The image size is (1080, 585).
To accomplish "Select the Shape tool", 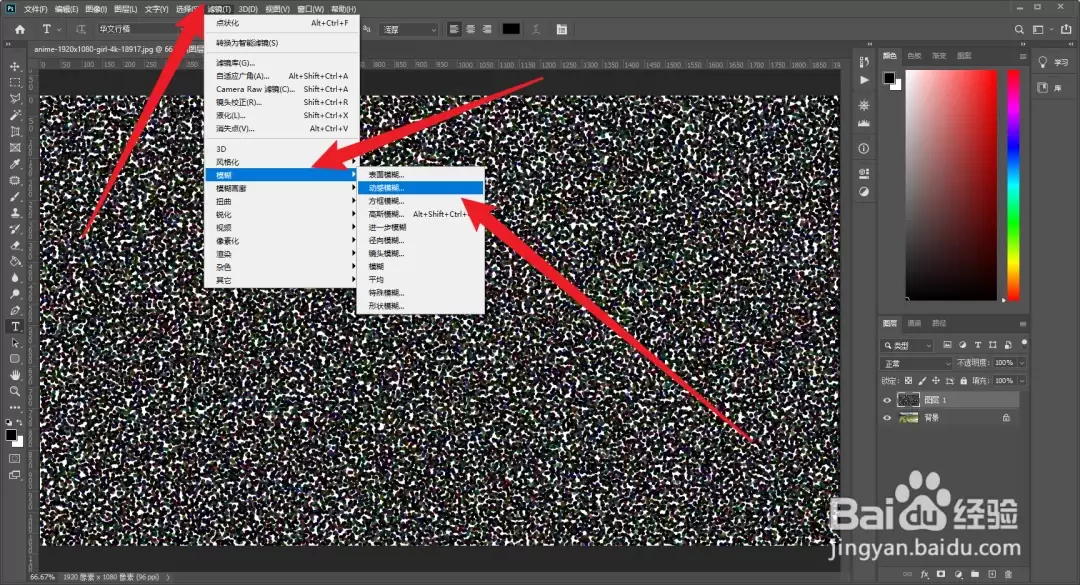I will [14, 359].
